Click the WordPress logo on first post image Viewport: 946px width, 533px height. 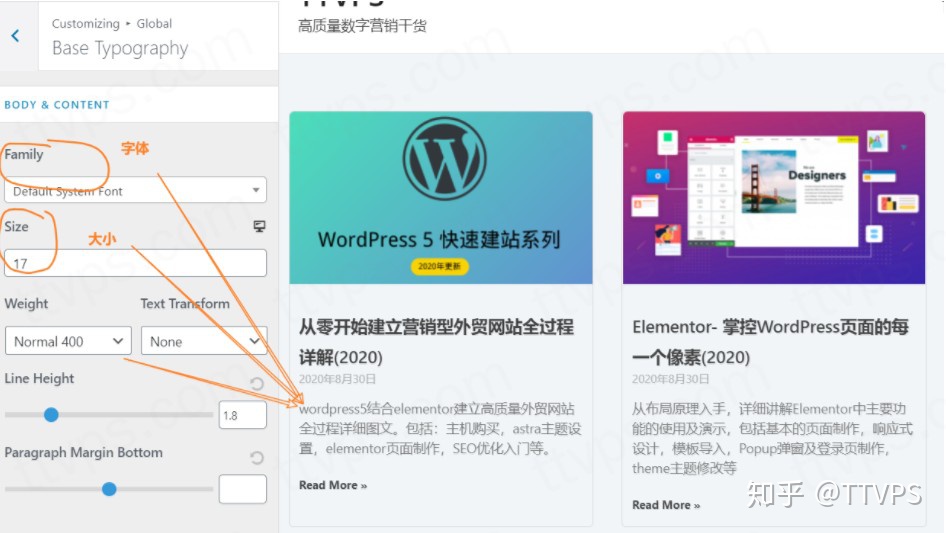(x=443, y=160)
